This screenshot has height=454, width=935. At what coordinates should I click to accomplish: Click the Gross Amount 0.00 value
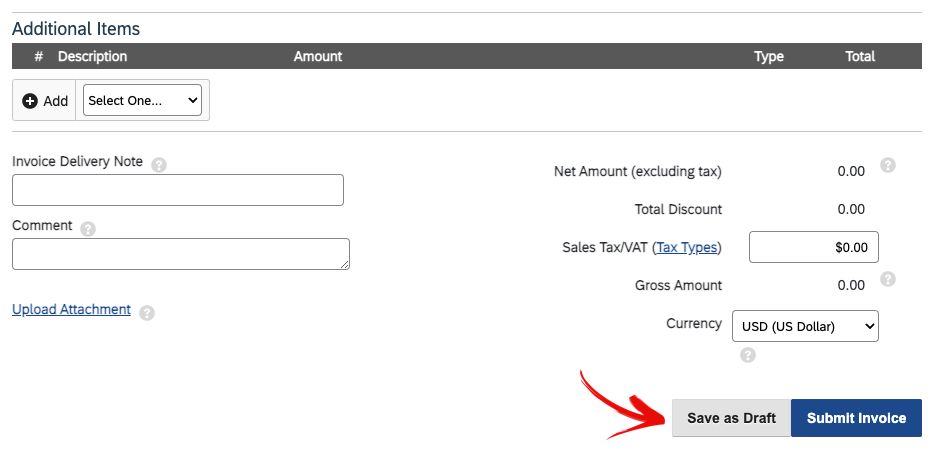coord(851,285)
